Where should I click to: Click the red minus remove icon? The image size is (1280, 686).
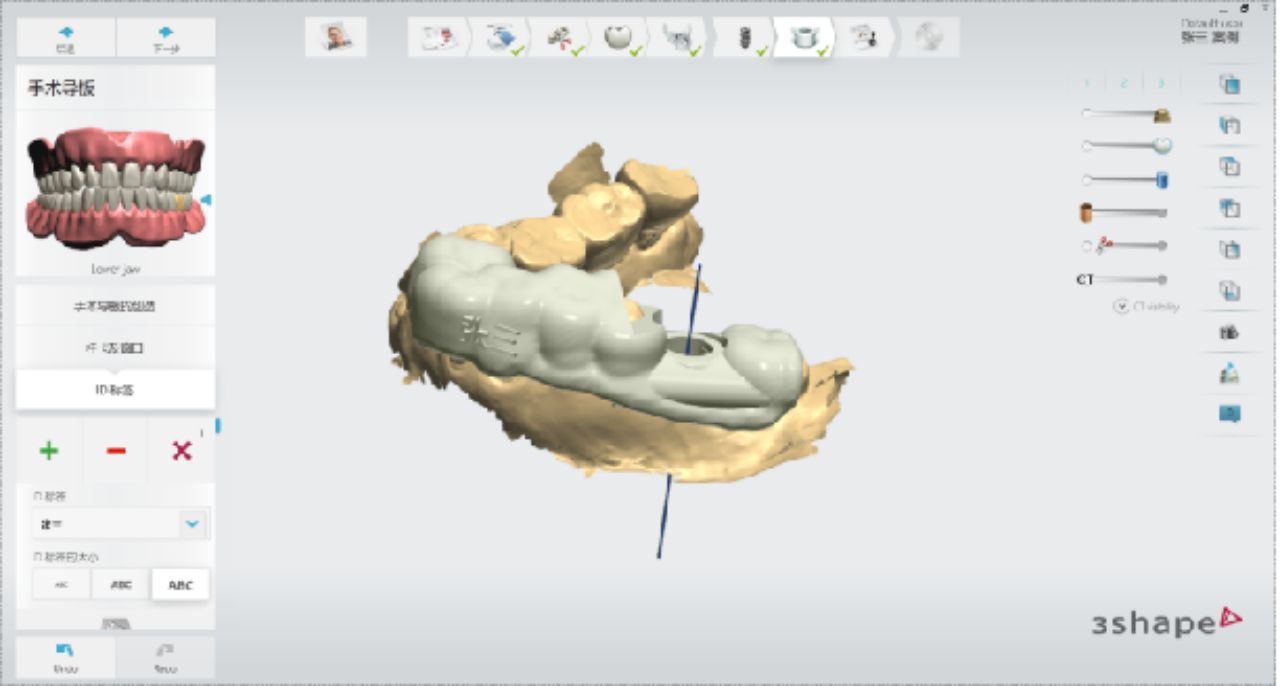click(116, 451)
